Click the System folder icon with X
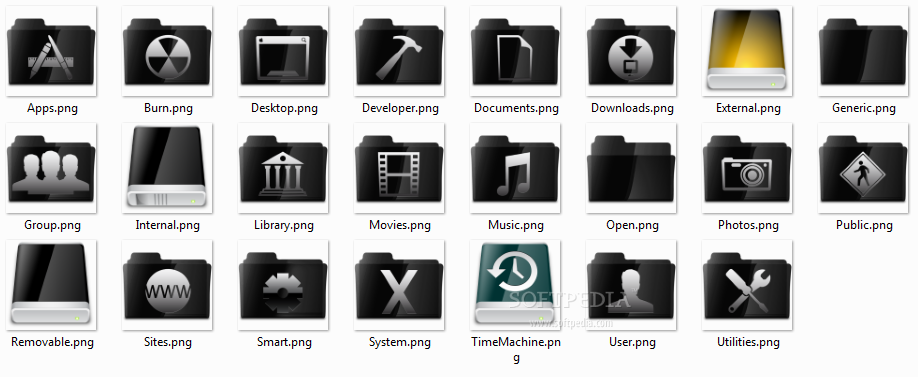The width and height of the screenshot is (918, 377). [399, 285]
